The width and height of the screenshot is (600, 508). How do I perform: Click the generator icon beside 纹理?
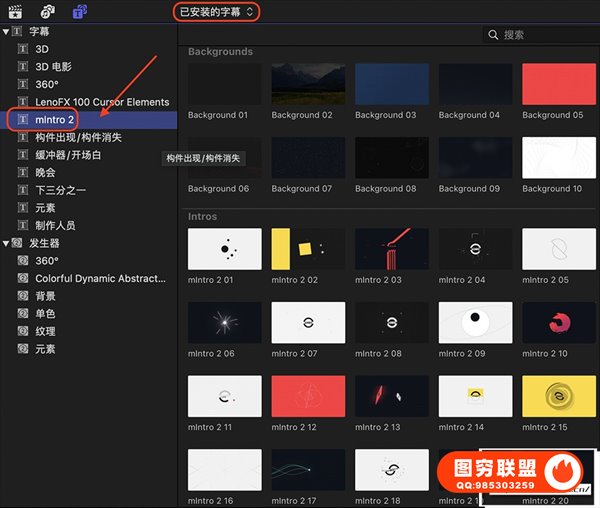tap(23, 331)
